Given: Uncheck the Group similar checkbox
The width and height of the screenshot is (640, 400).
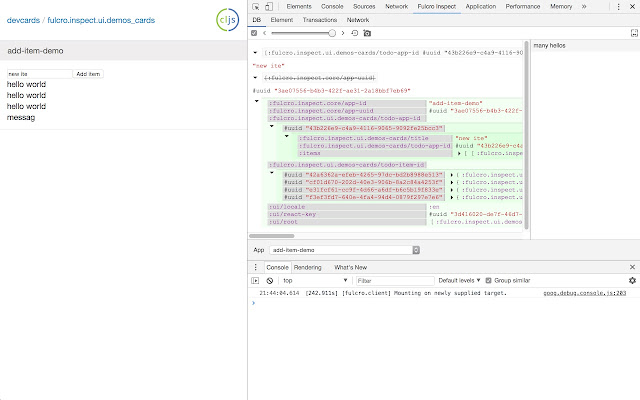Looking at the screenshot, I should click(489, 281).
